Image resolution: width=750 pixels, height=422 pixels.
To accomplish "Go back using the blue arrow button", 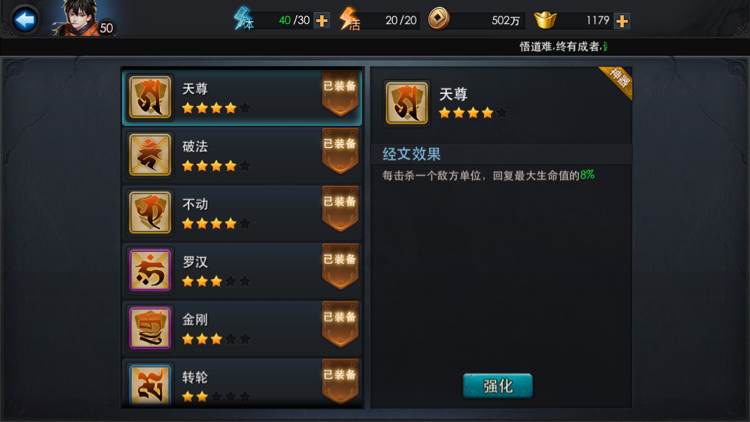I will click(24, 20).
